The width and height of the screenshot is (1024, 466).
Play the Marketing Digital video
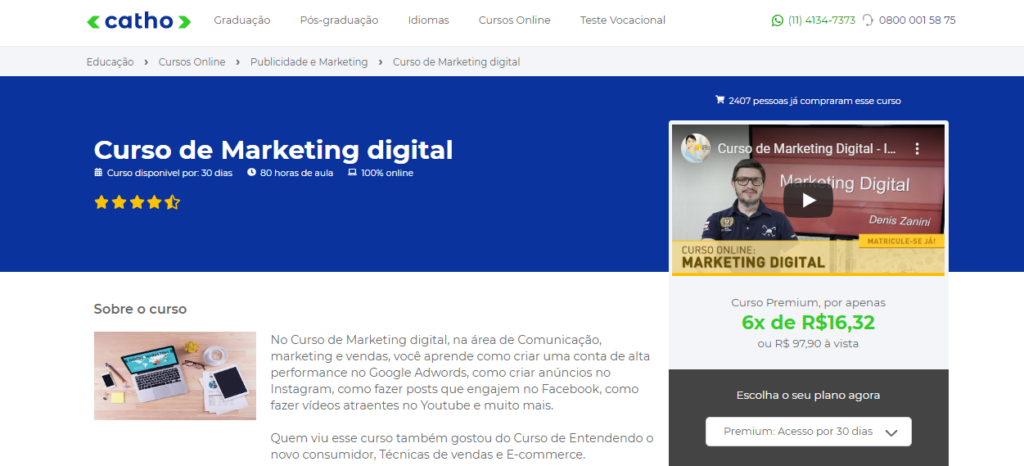coord(808,200)
